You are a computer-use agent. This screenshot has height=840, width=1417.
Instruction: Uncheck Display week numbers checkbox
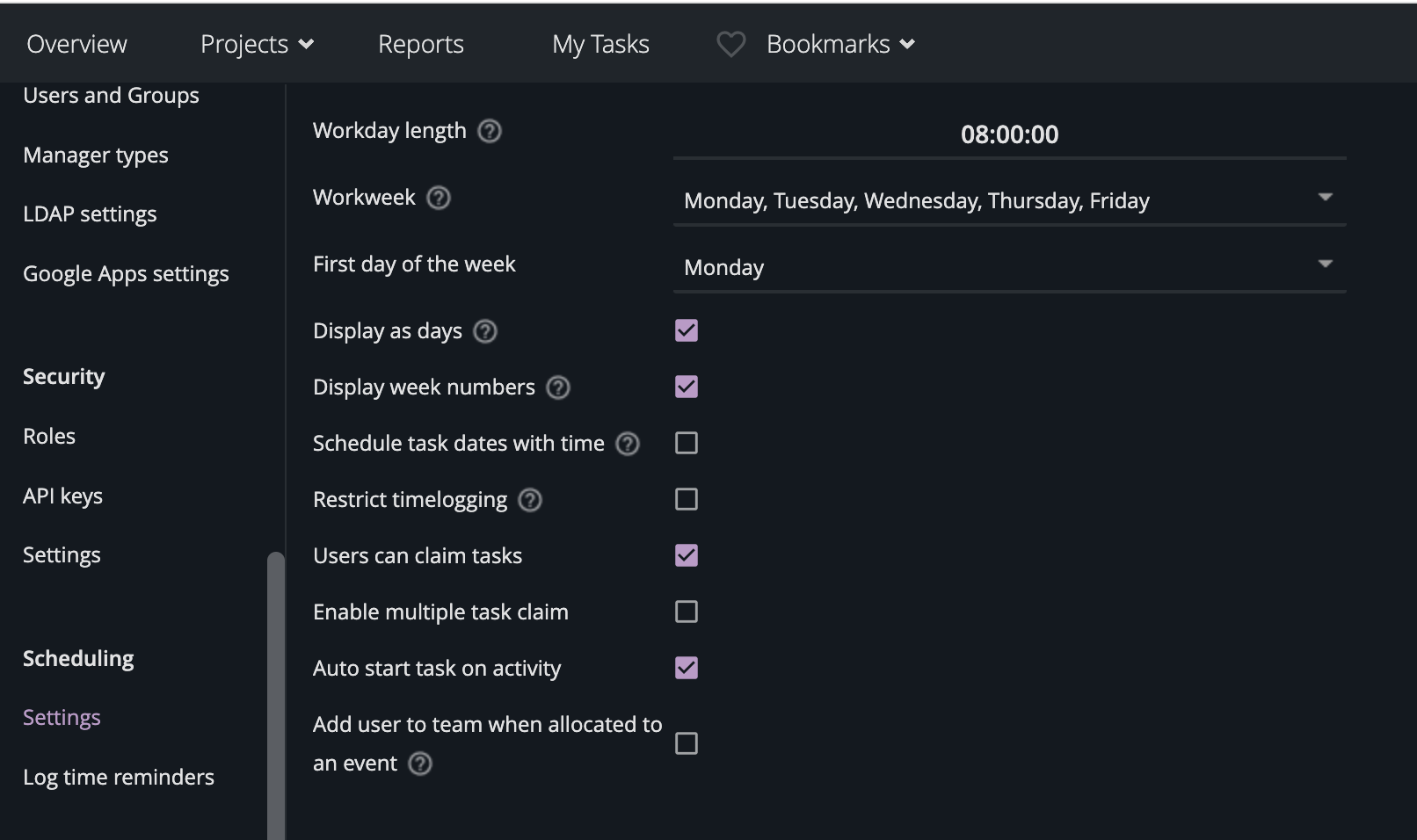(x=687, y=387)
